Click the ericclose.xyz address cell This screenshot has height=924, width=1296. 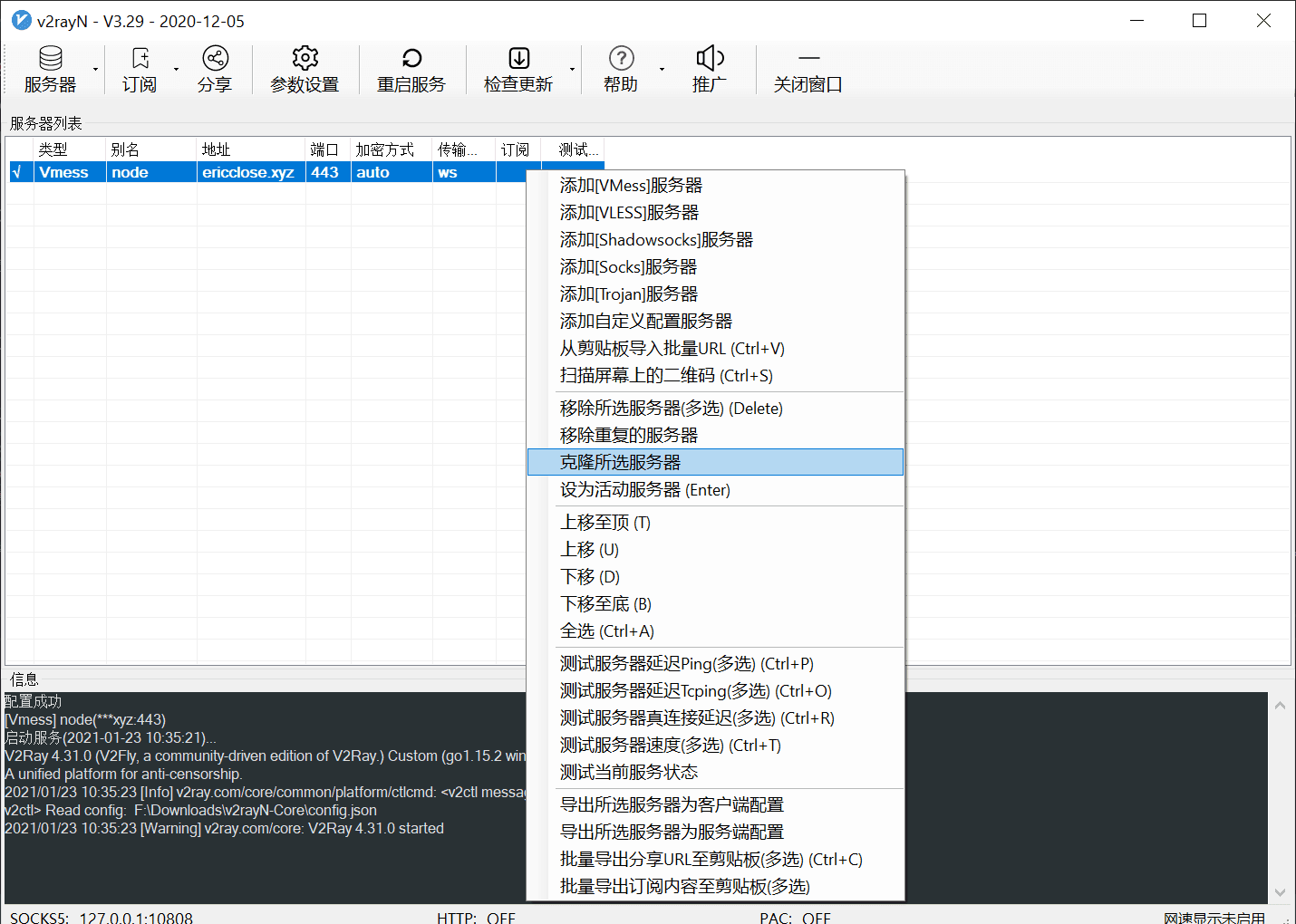point(251,172)
